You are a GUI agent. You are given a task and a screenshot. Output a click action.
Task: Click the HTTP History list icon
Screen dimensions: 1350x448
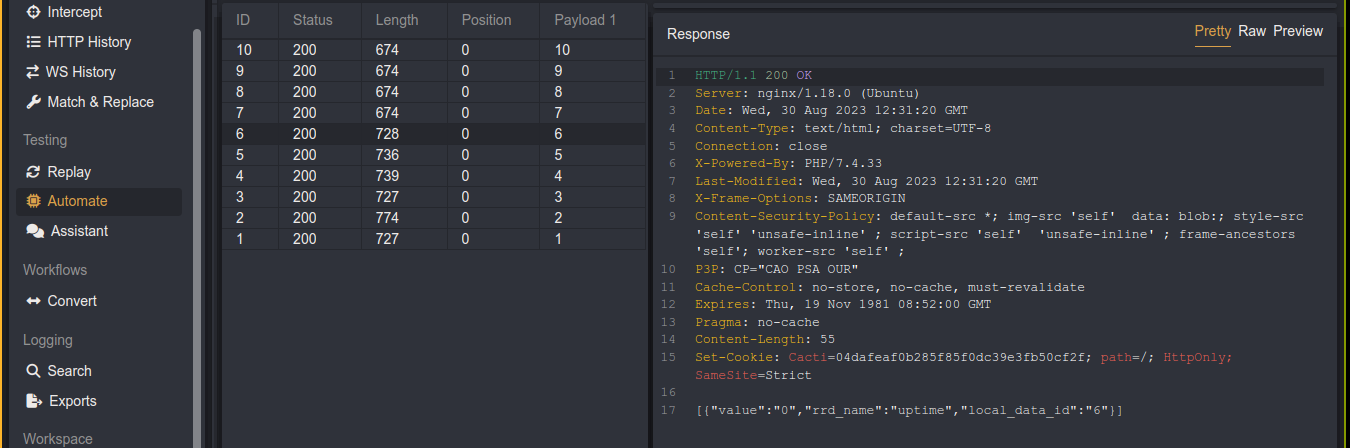[33, 43]
